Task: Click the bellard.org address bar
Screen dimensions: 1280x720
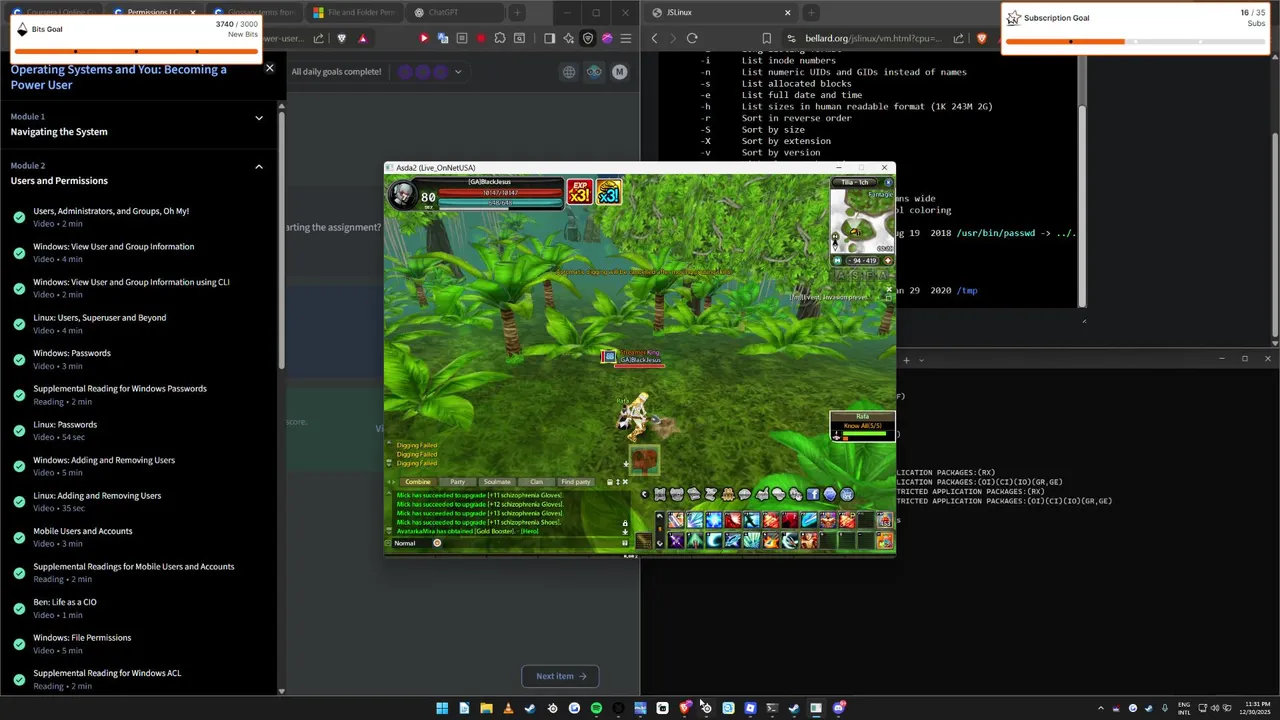Action: 872,38
